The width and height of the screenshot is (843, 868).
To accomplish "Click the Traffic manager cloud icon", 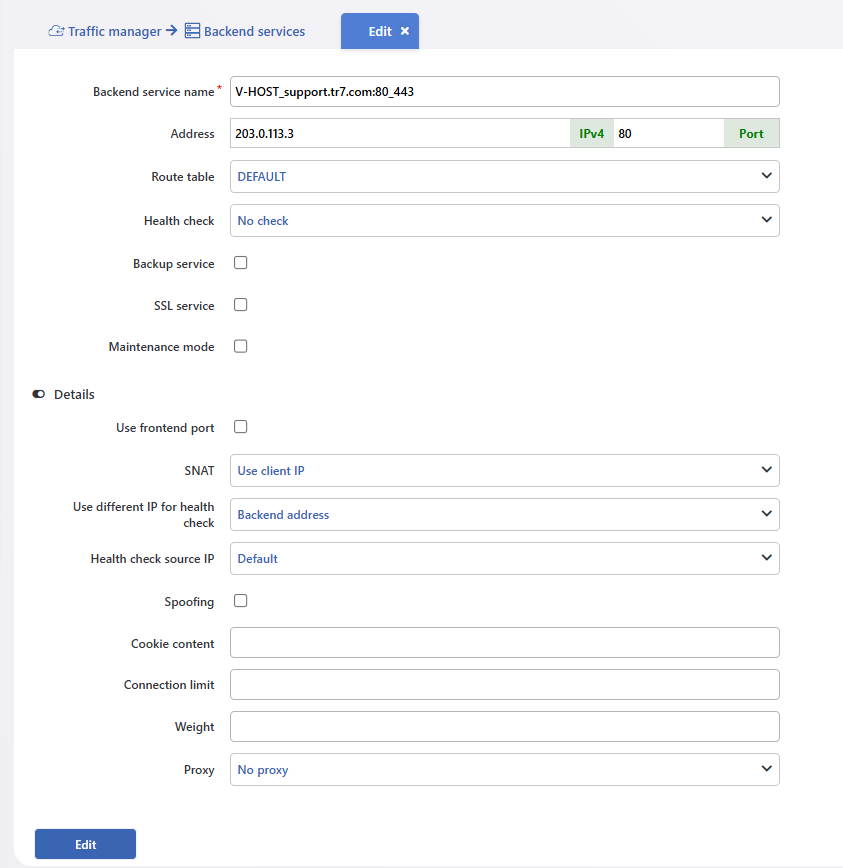I will coord(56,31).
